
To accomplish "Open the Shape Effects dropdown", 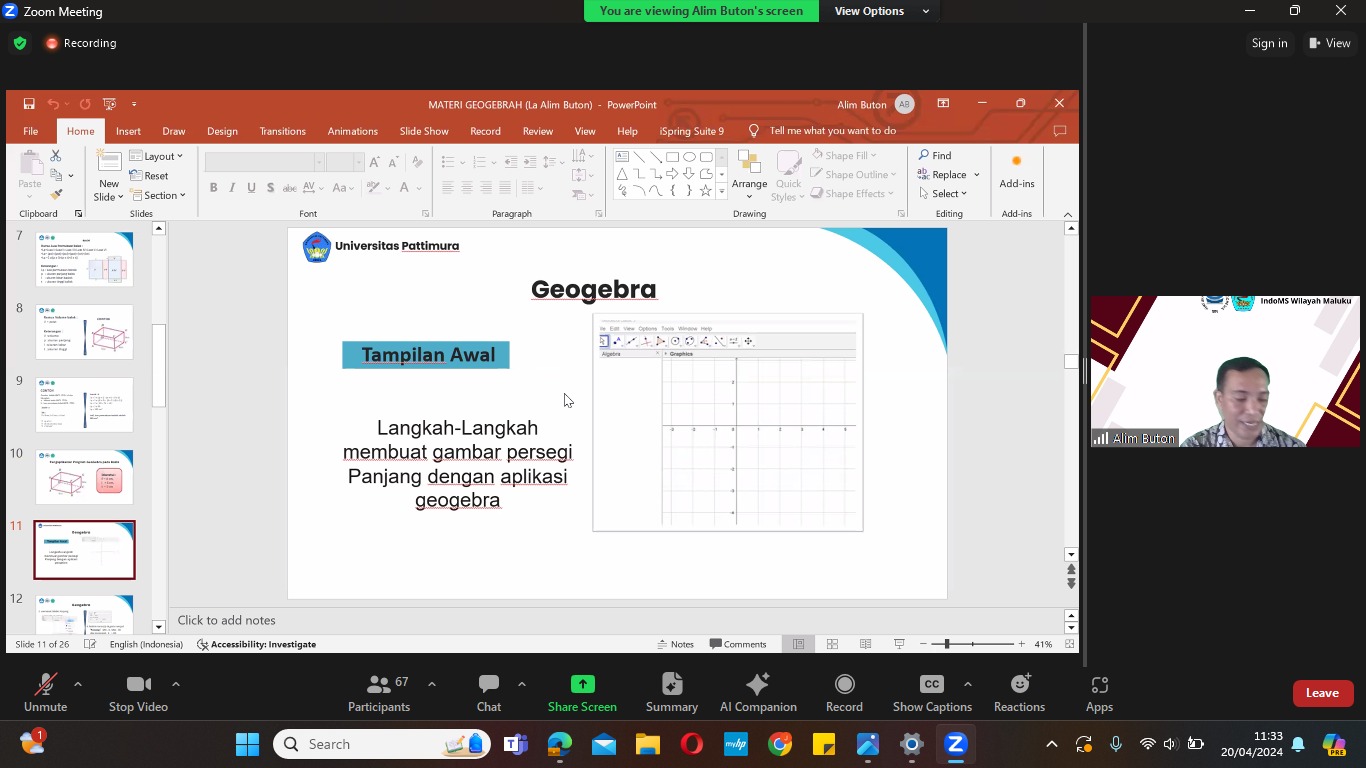I will 853,193.
